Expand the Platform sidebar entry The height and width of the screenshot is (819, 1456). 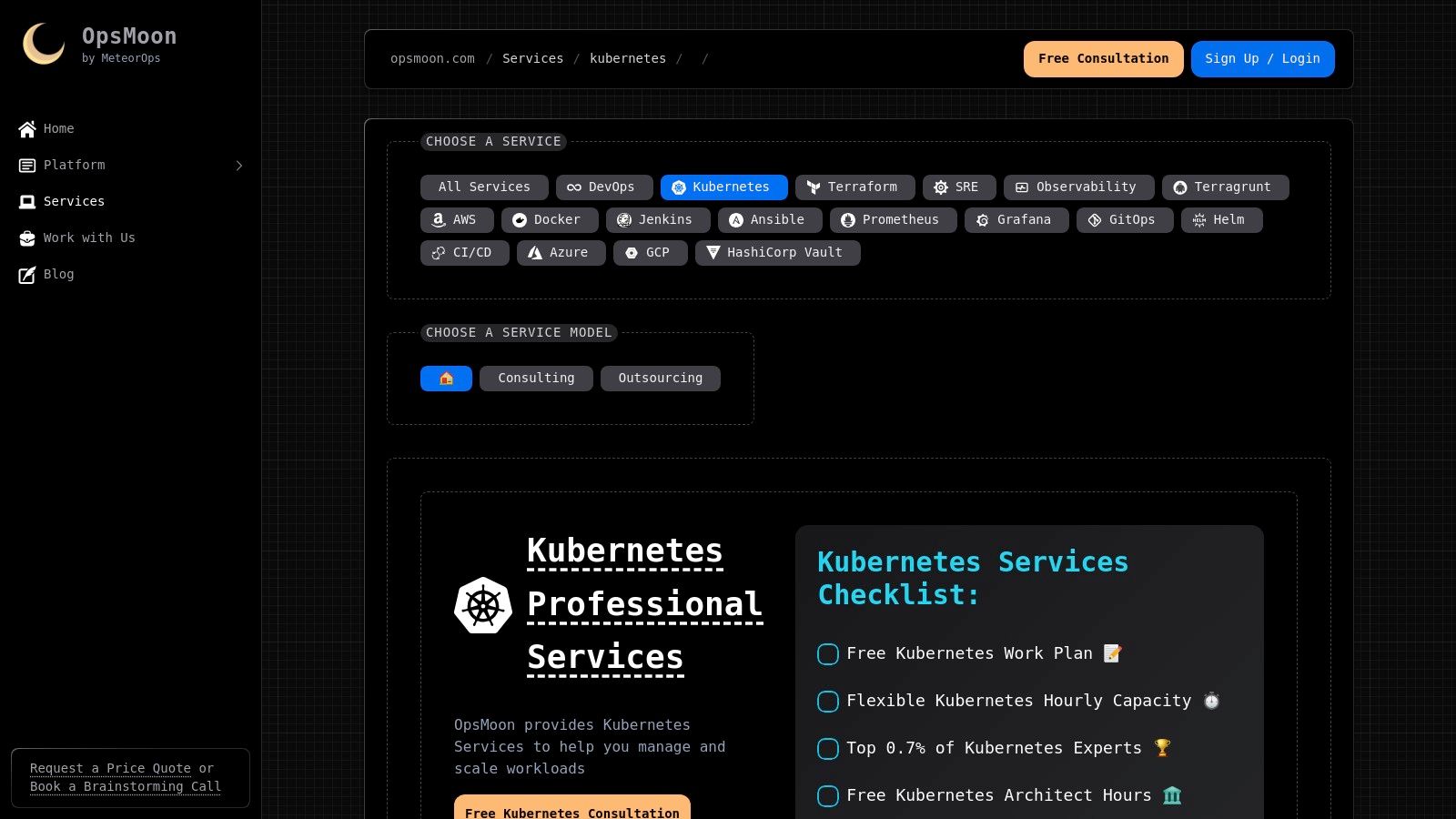(238, 166)
